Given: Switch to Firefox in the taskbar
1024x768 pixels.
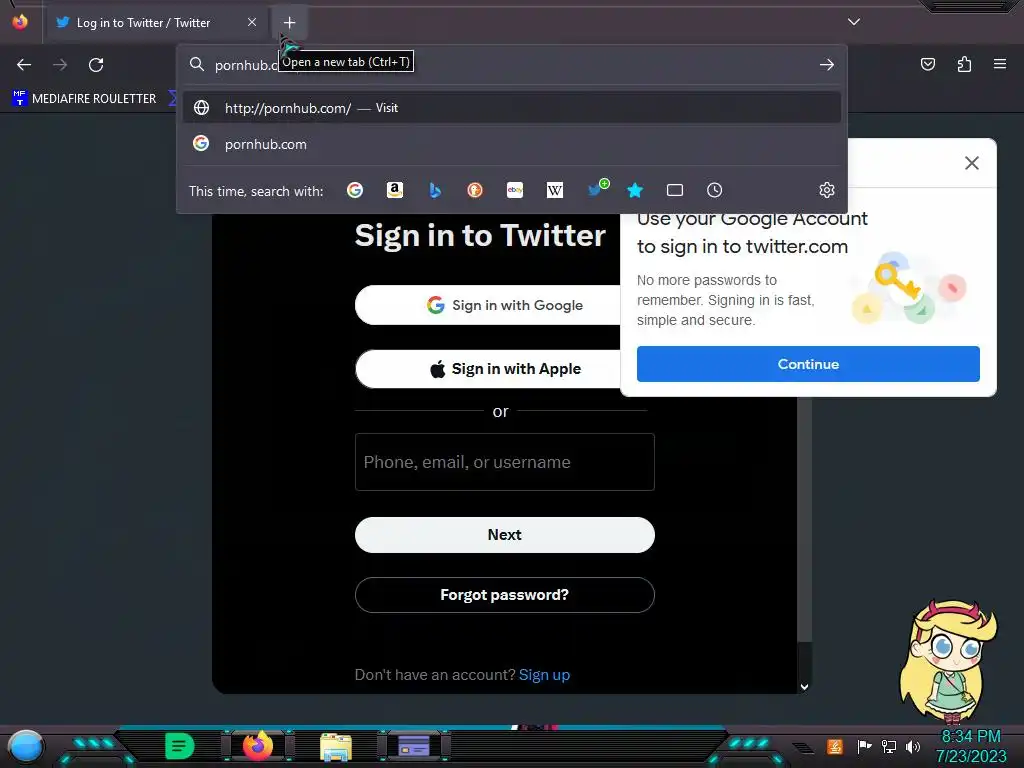Looking at the screenshot, I should 257,745.
